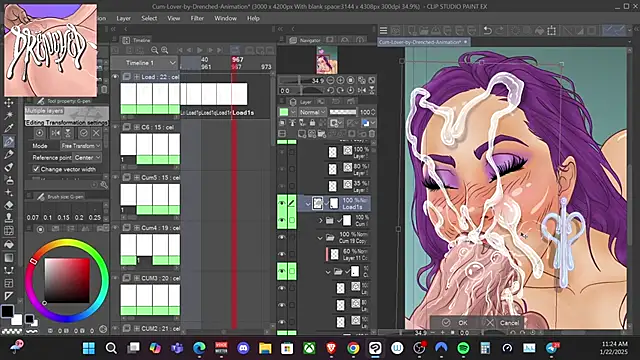Click the Undo arrow in top toolbar
The width and height of the screenshot is (640, 360).
coord(487,30)
